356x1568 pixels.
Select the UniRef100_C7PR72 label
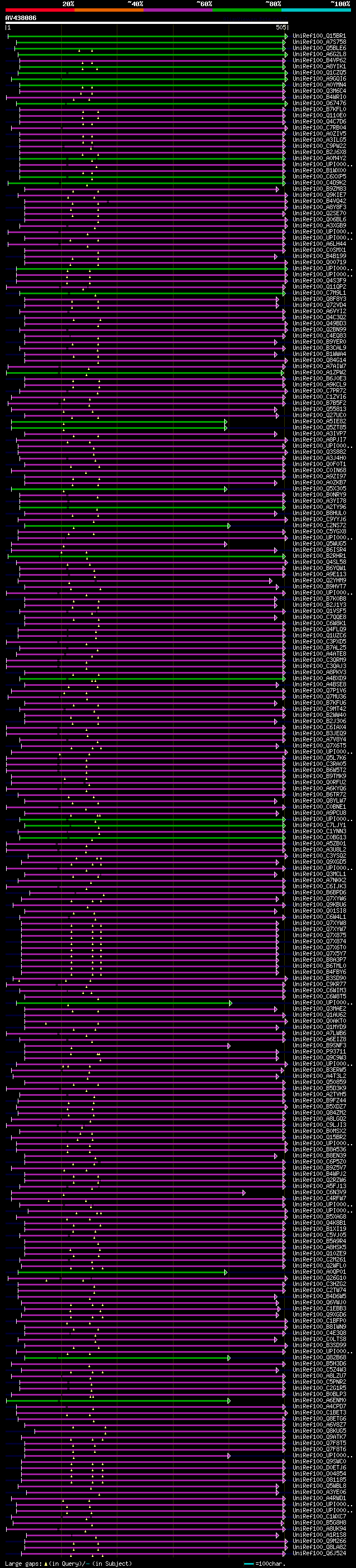(319, 391)
